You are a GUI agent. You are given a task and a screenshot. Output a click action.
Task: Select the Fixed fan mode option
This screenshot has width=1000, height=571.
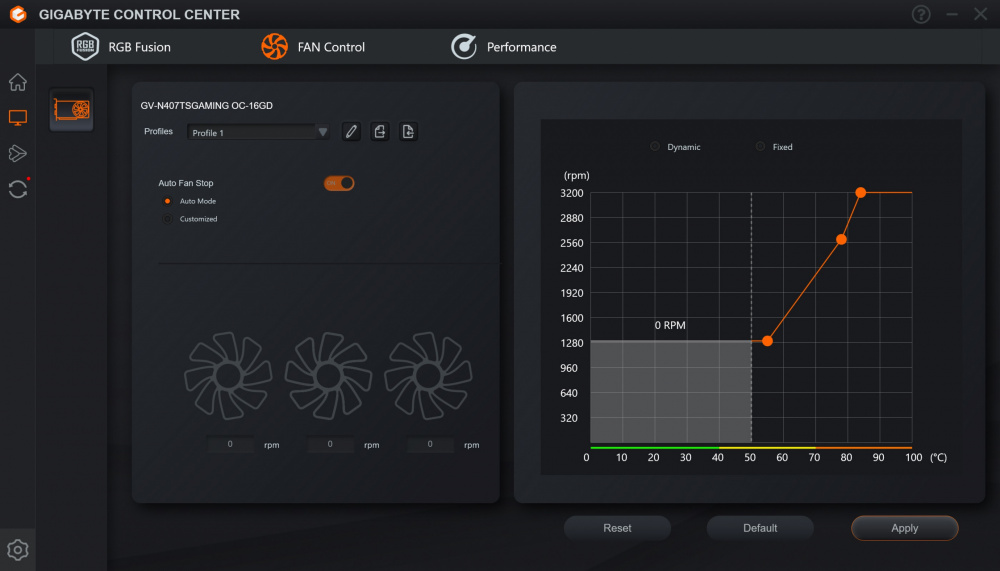[x=760, y=147]
